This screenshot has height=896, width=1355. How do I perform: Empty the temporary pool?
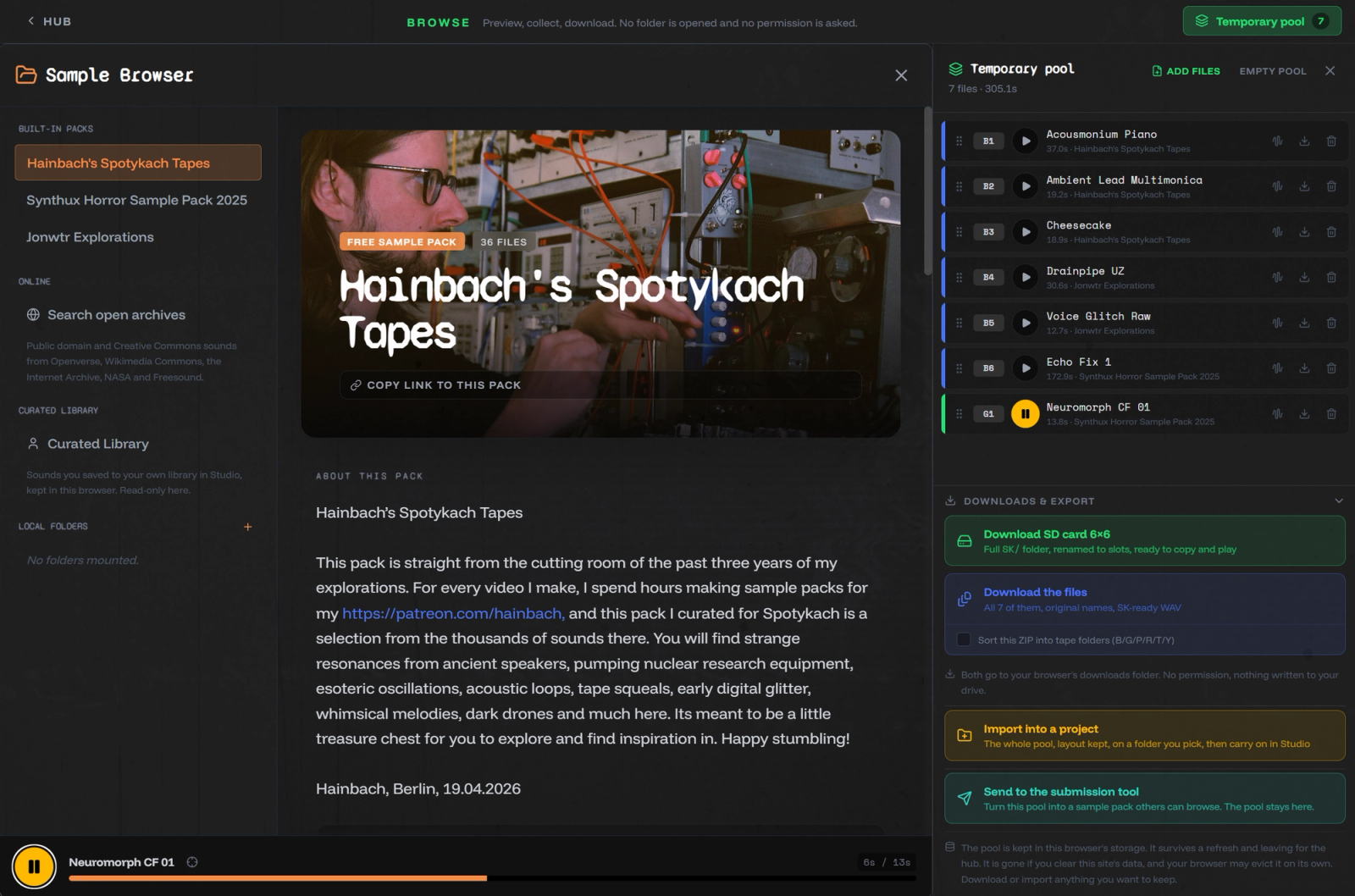(x=1273, y=71)
